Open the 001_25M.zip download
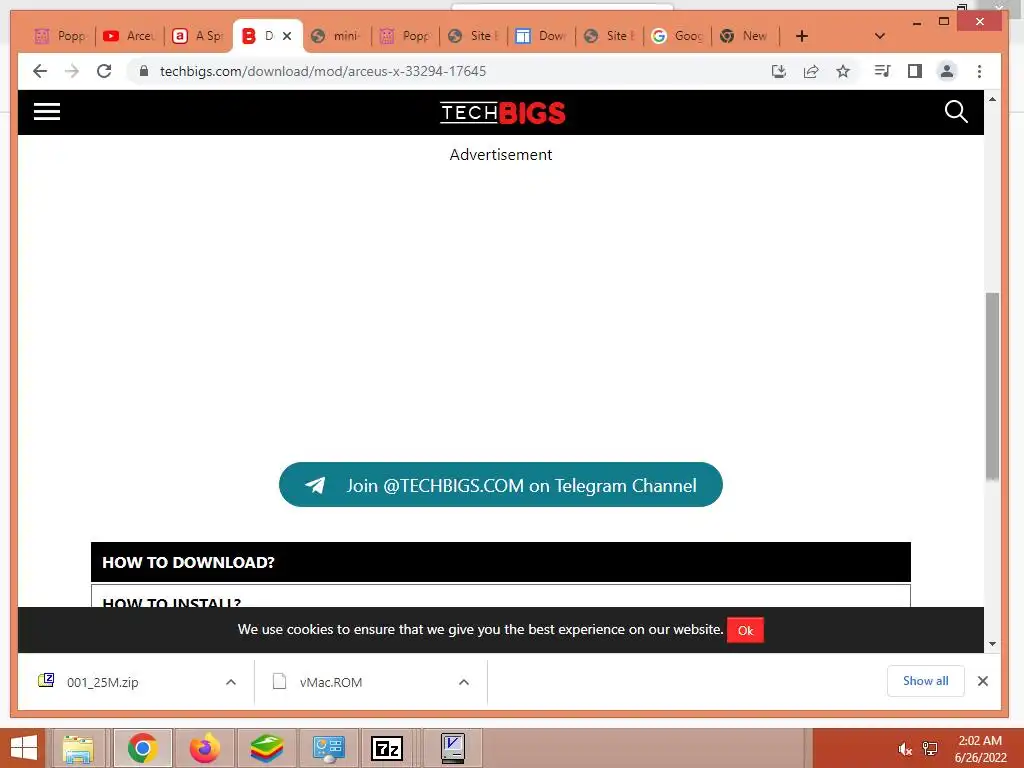1024x768 pixels. pyautogui.click(x=103, y=682)
